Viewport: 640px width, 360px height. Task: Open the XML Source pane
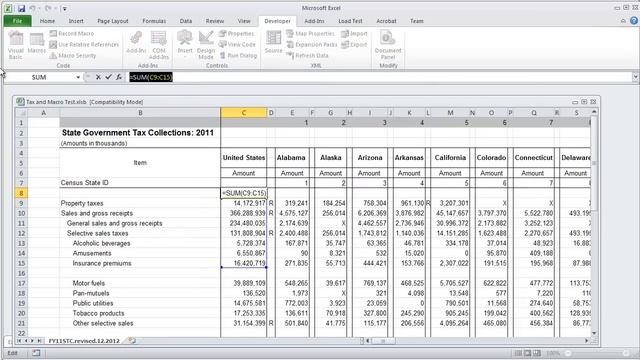[x=273, y=43]
